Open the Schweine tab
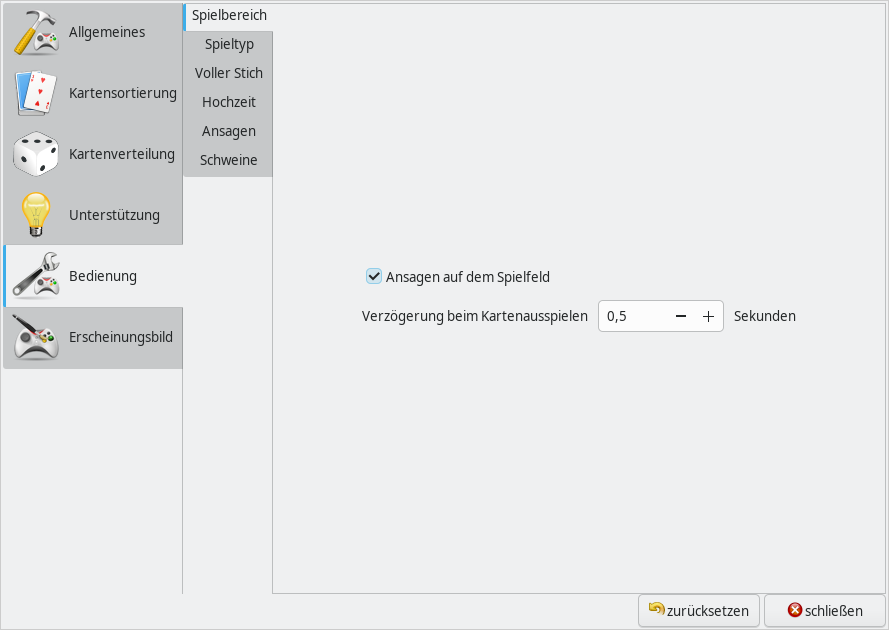The height and width of the screenshot is (630, 889). pyautogui.click(x=229, y=160)
